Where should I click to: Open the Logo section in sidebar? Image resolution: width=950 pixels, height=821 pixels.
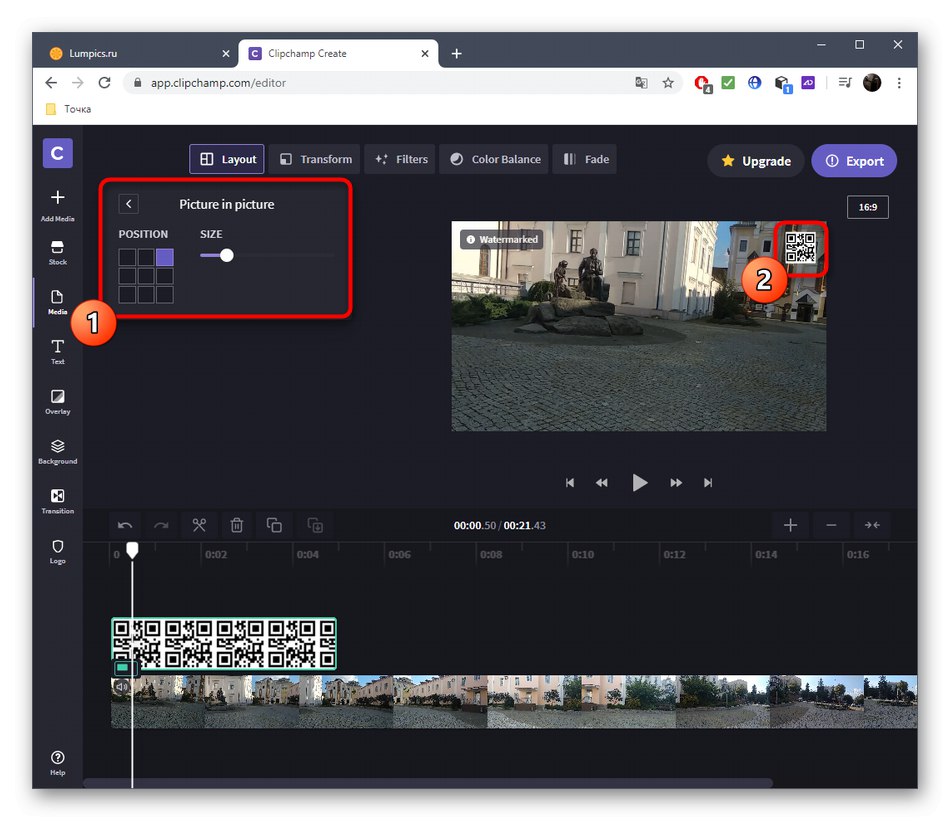coord(58,551)
